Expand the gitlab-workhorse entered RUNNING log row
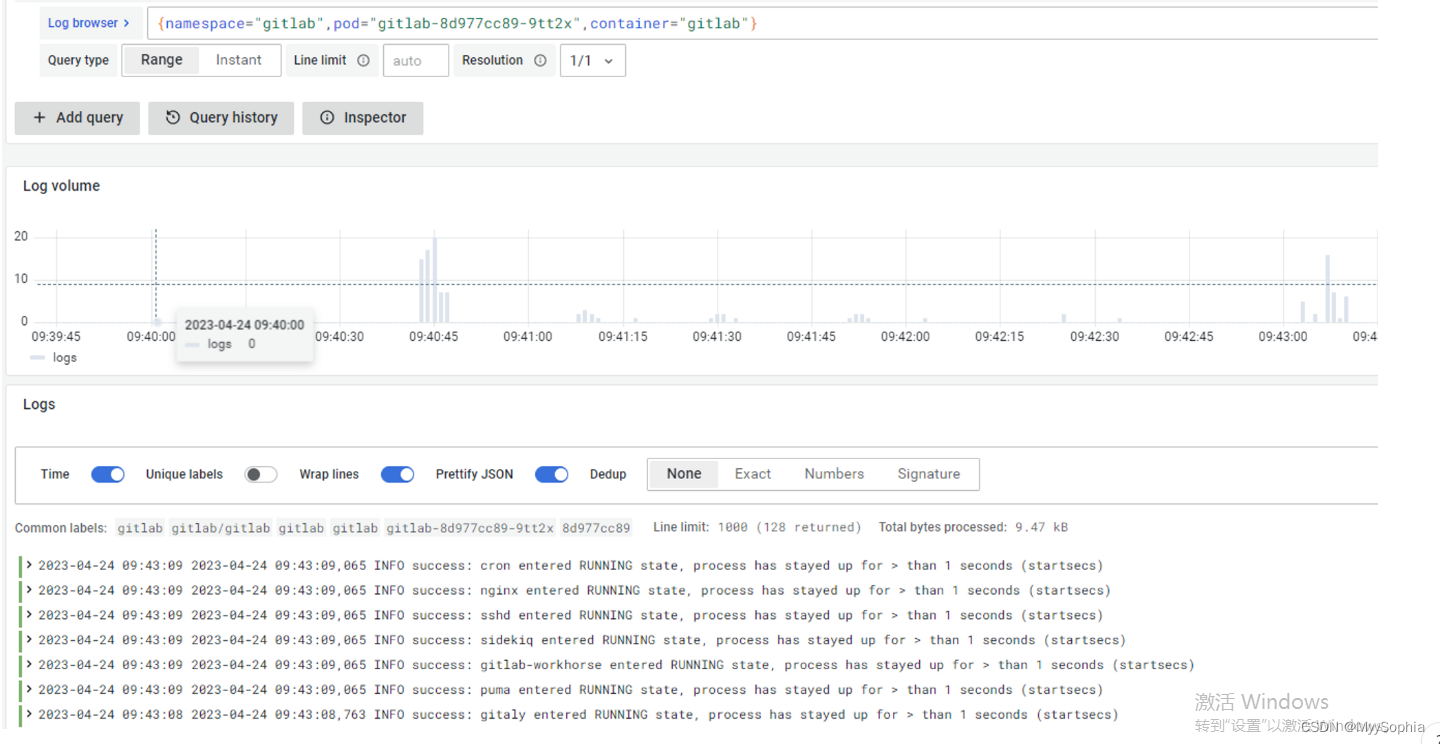Image resolution: width=1440 pixels, height=744 pixels. point(30,664)
